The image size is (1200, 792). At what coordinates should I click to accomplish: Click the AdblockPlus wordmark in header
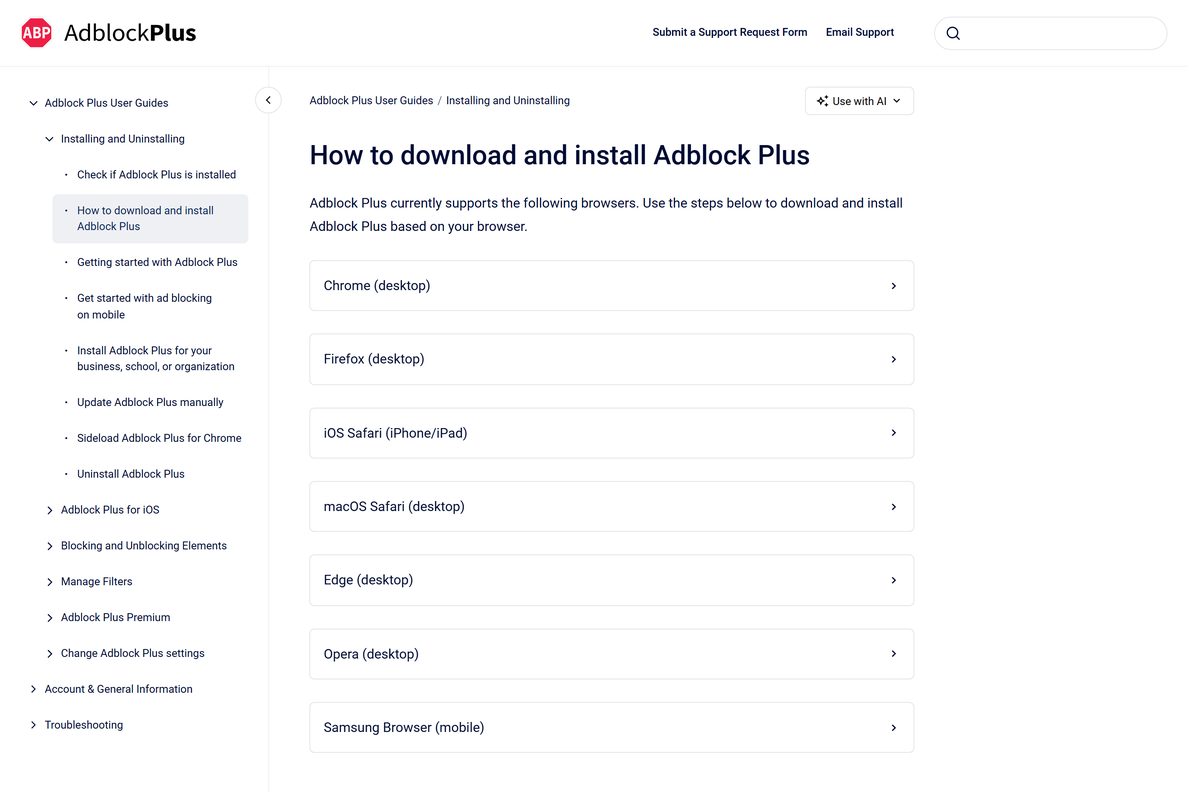click(130, 33)
